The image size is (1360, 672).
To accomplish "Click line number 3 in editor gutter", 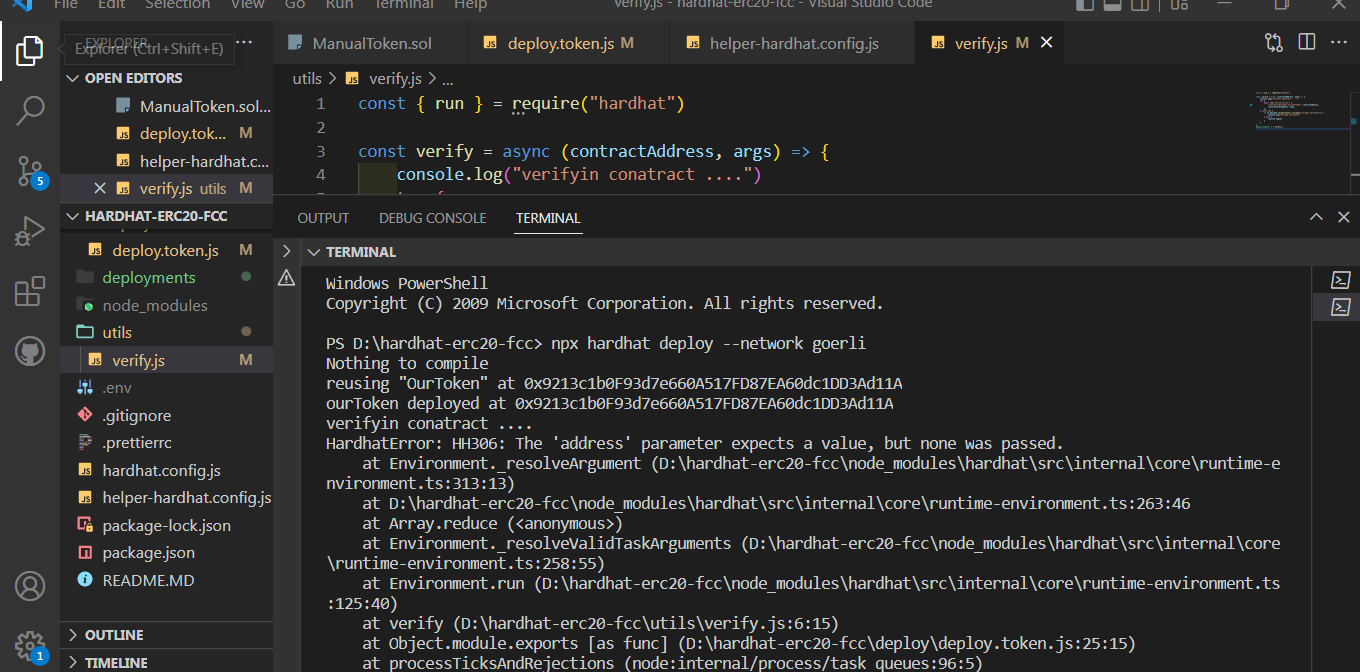I will click(x=320, y=152).
